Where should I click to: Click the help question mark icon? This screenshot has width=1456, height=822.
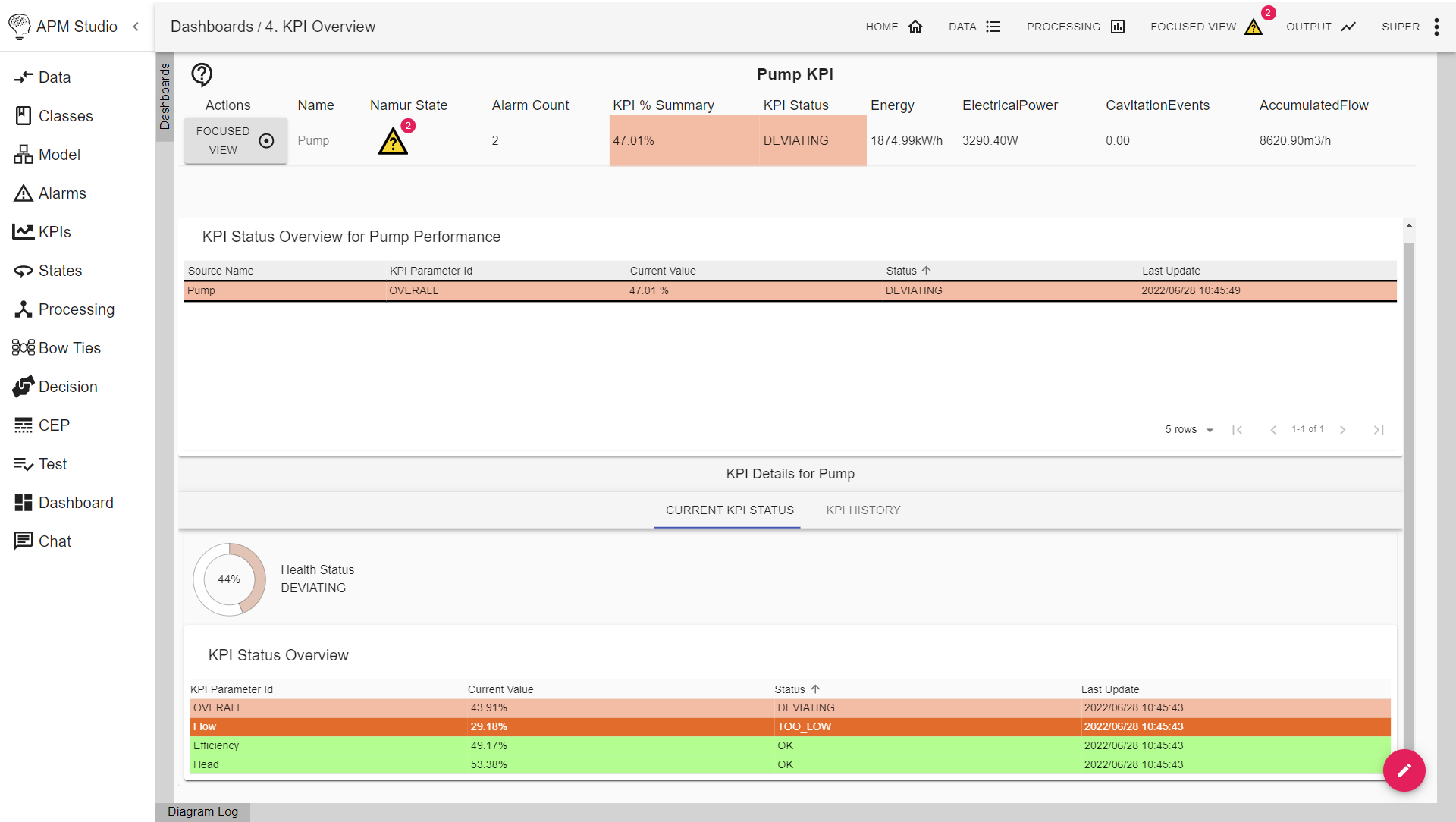pyautogui.click(x=202, y=74)
